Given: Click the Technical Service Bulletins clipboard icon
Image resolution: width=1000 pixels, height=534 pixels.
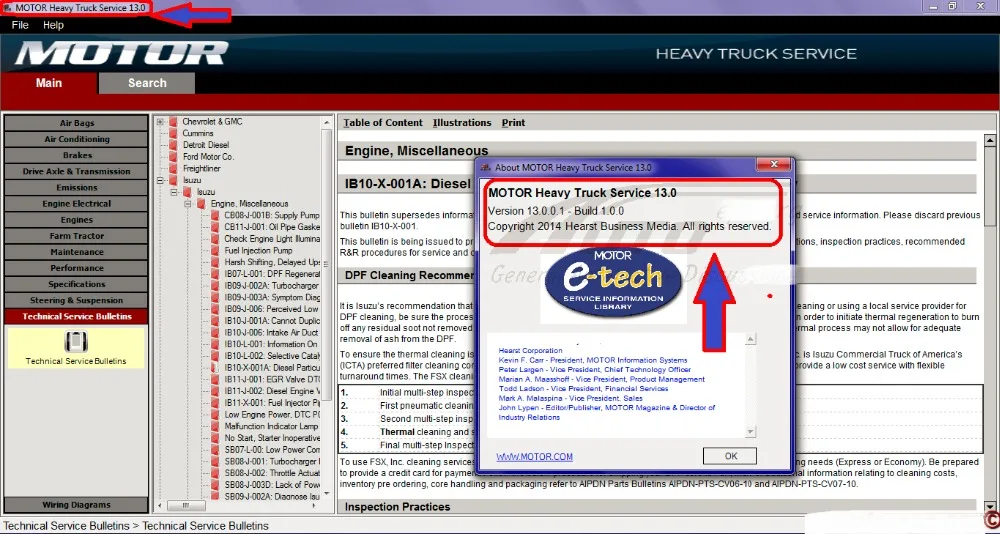Looking at the screenshot, I should tap(76, 341).
